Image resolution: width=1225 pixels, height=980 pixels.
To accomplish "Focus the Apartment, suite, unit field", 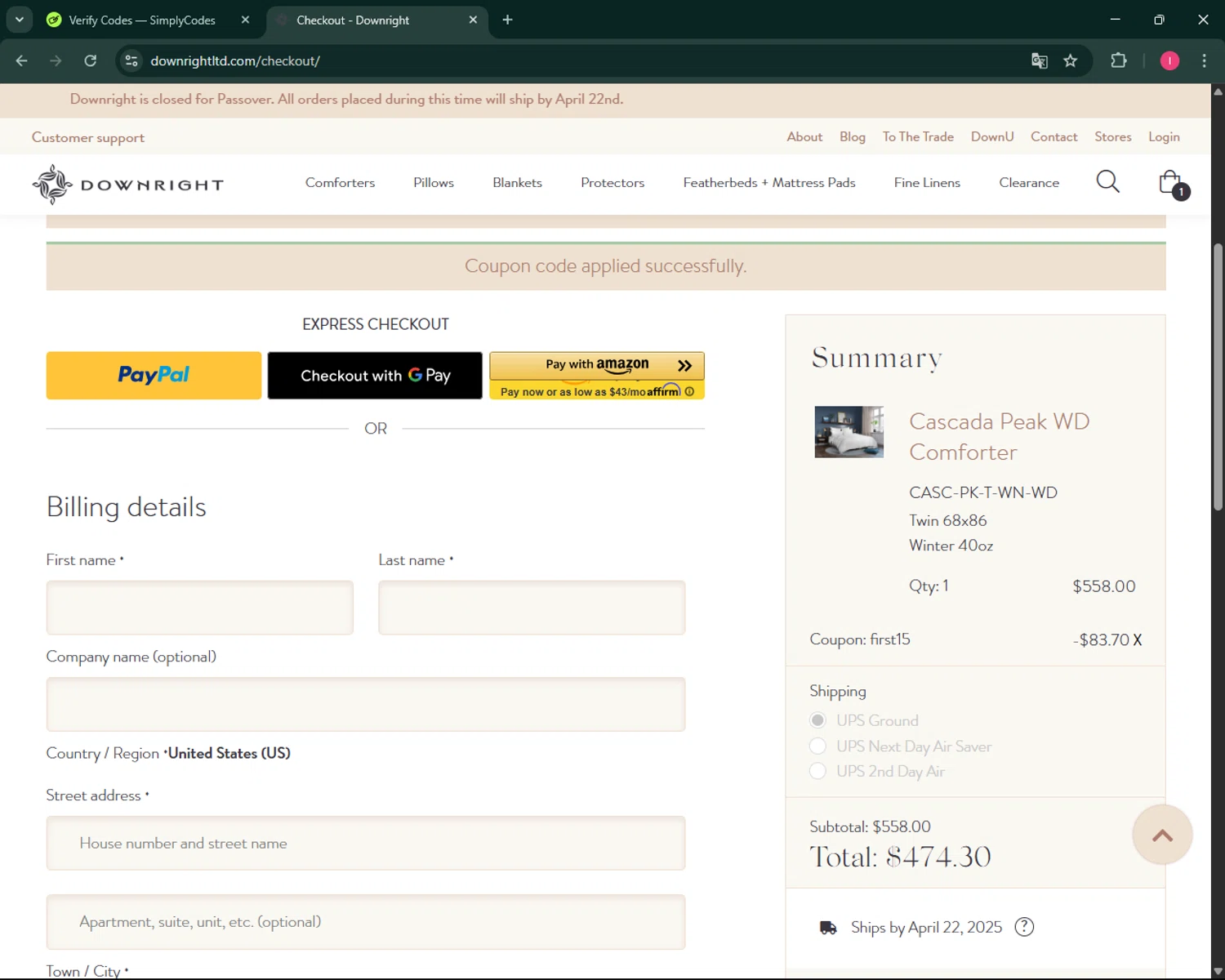I will 366,922.
